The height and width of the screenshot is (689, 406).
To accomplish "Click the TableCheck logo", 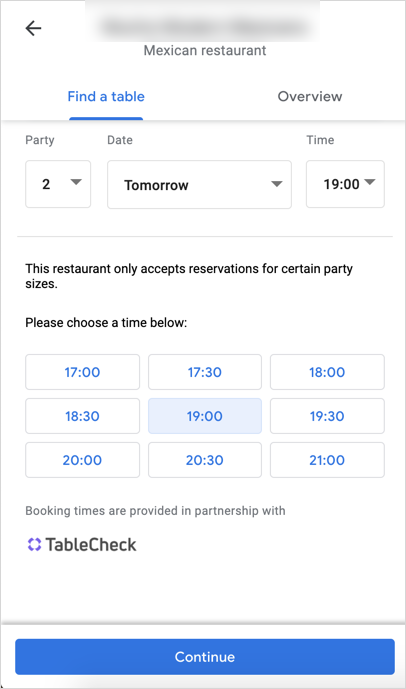I will point(81,545).
